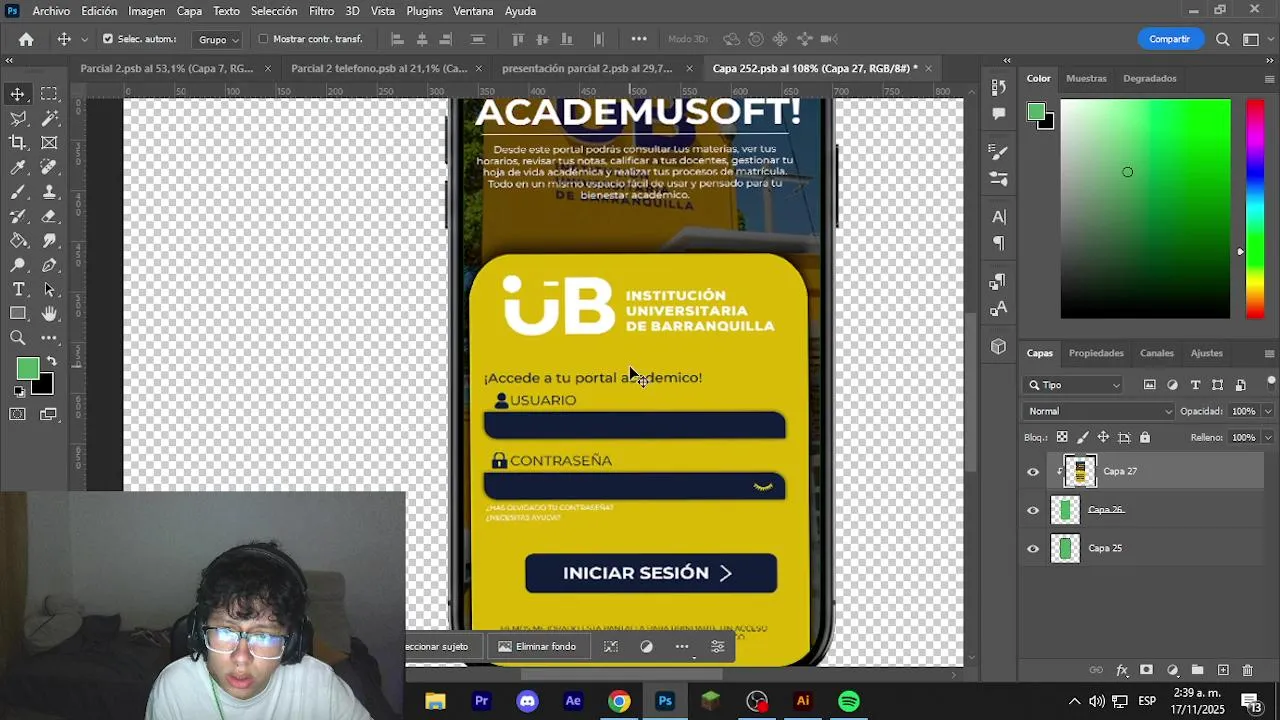The width and height of the screenshot is (1280, 720).
Task: Select the Move tool in toolbar
Action: pyautogui.click(x=18, y=94)
